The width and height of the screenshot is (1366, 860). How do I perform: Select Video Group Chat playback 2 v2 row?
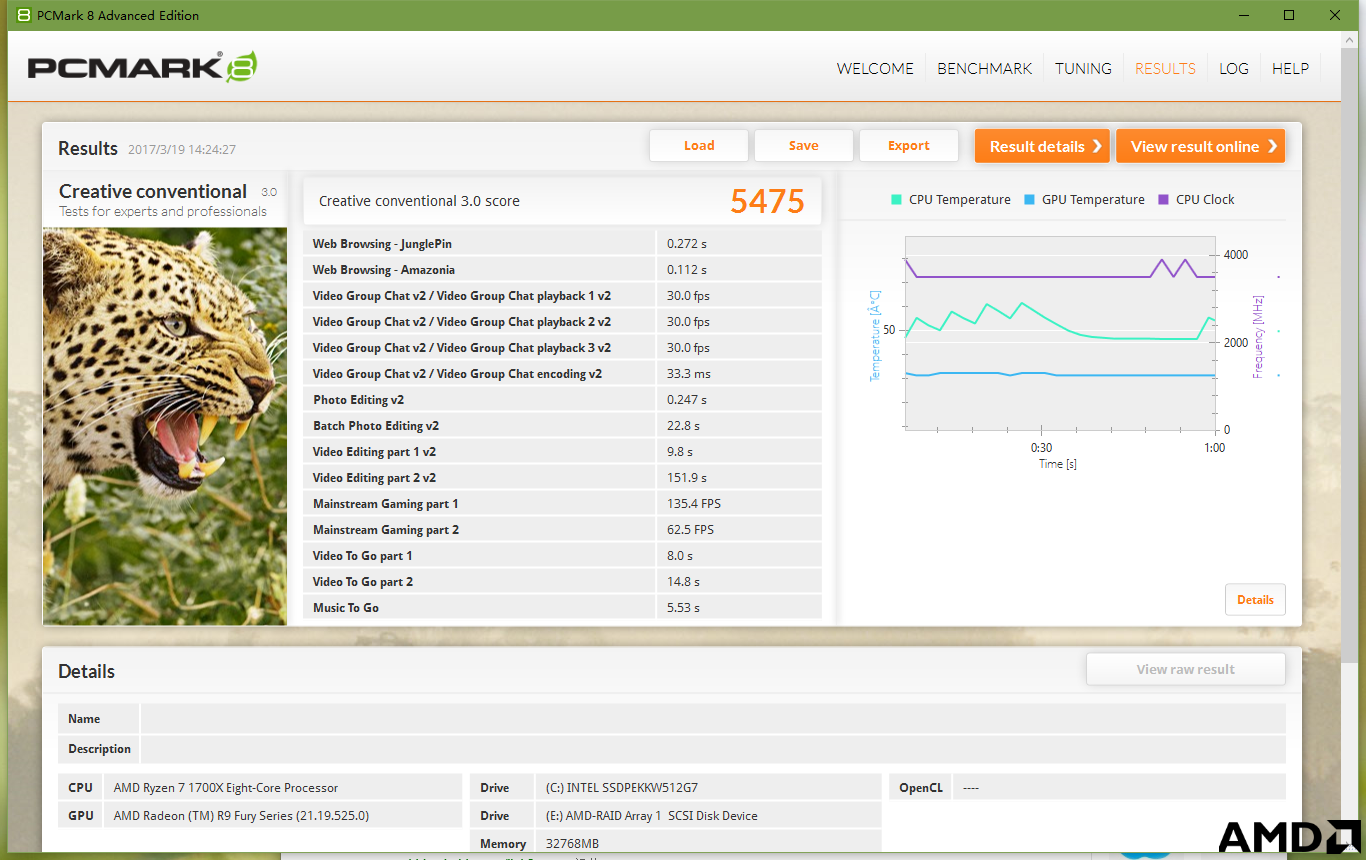(562, 322)
